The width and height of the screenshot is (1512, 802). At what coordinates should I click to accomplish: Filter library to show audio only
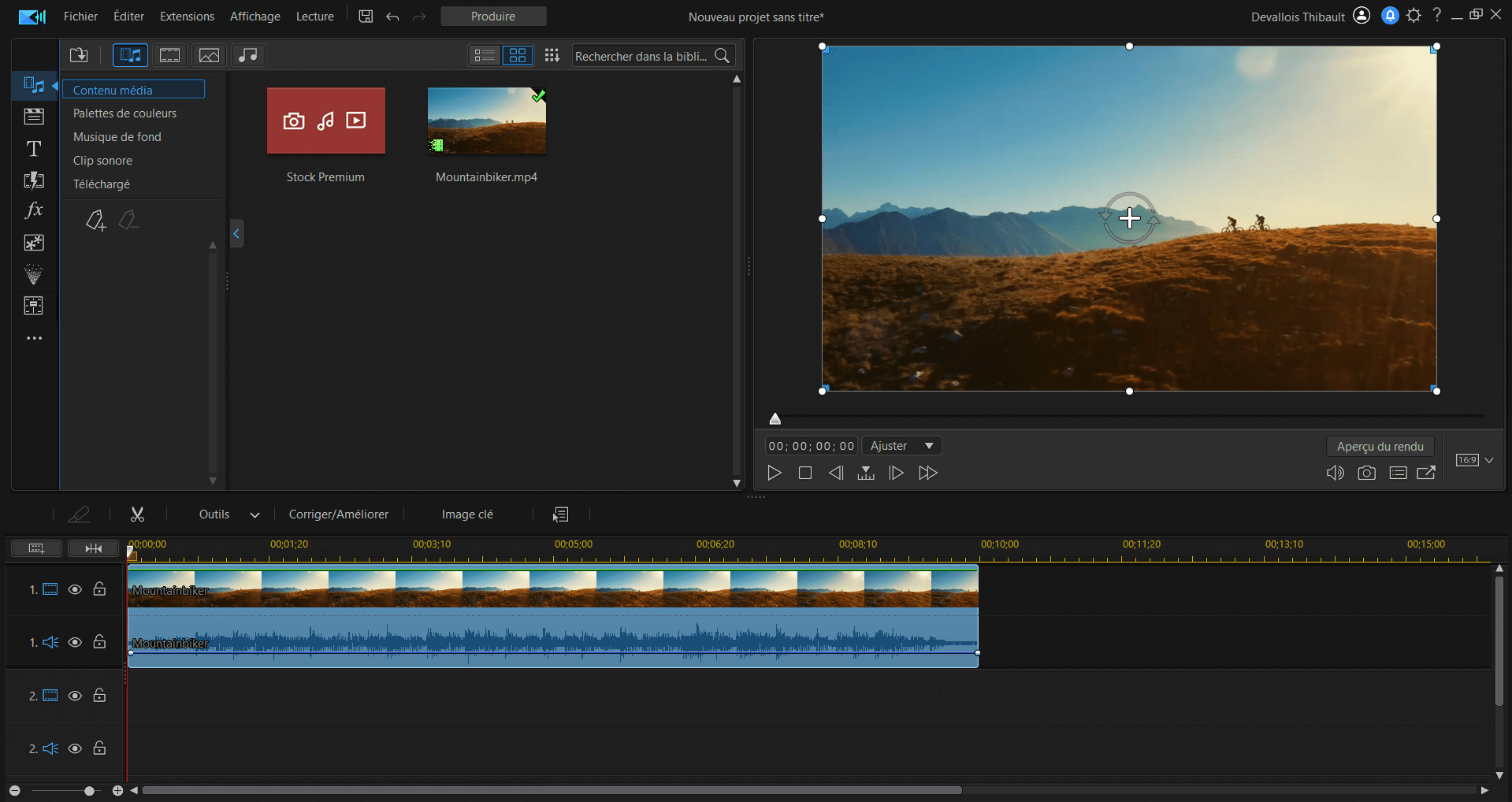(x=248, y=55)
